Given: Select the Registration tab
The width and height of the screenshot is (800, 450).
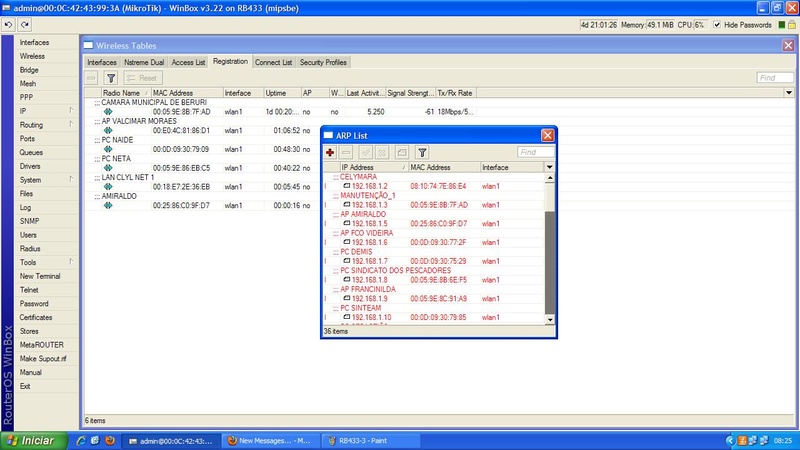Looking at the screenshot, I should pyautogui.click(x=230, y=61).
